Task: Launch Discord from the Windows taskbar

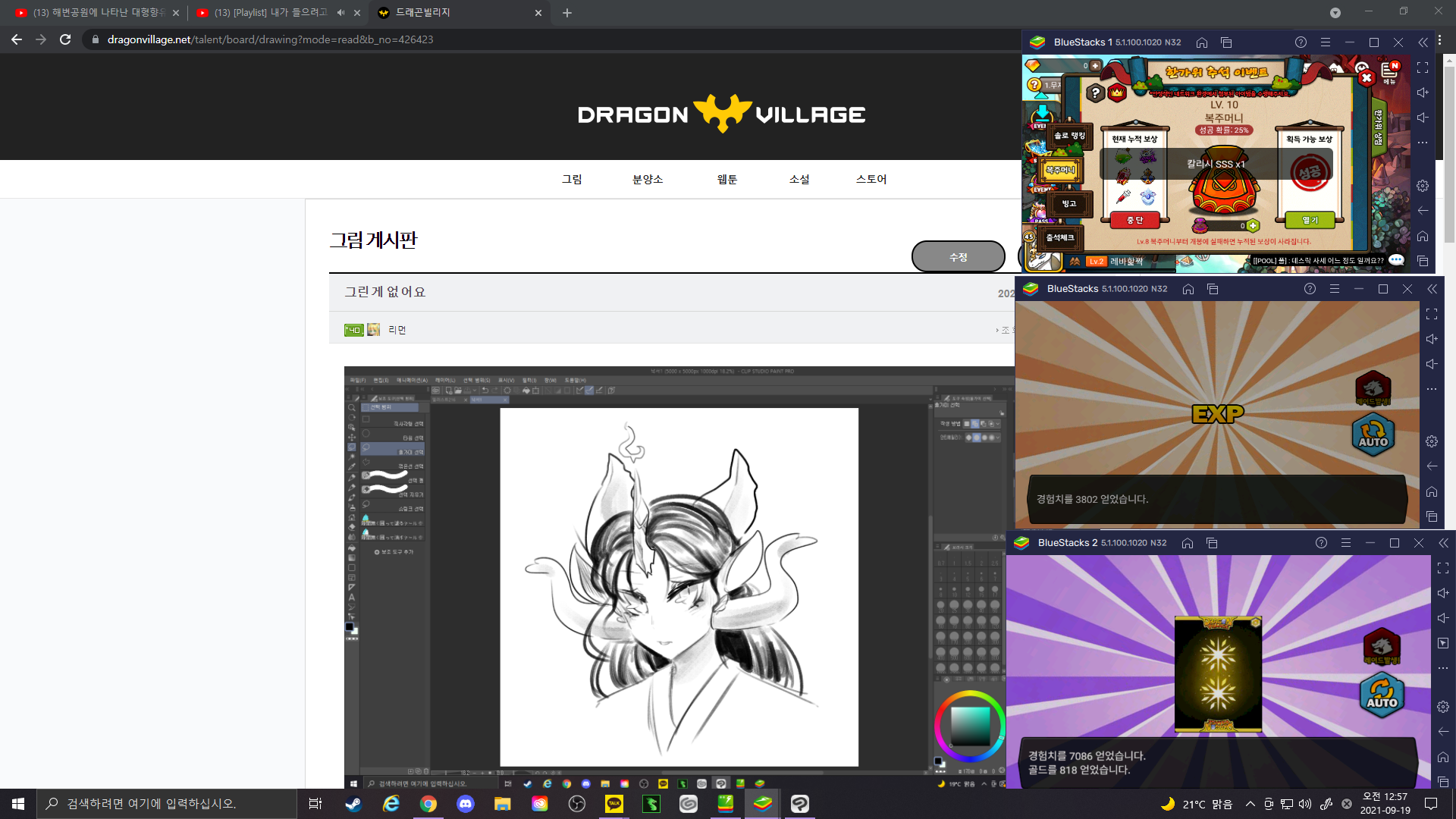Action: point(466,804)
